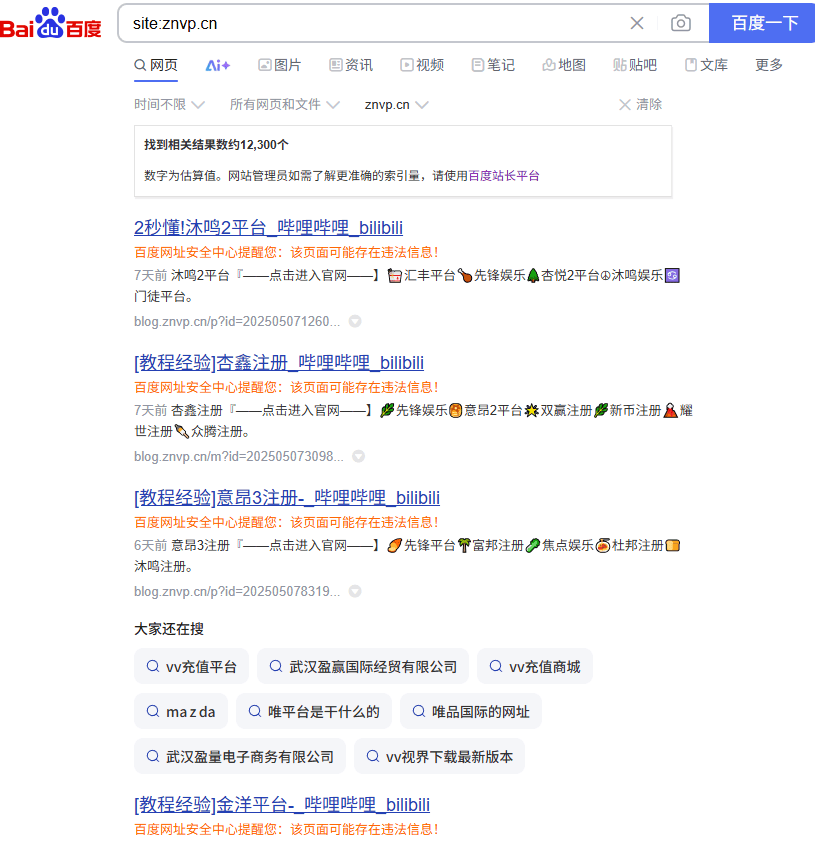This screenshot has height=842, width=815.
Task: Search suggestion 唯平台是干什么的
Action: (x=314, y=712)
